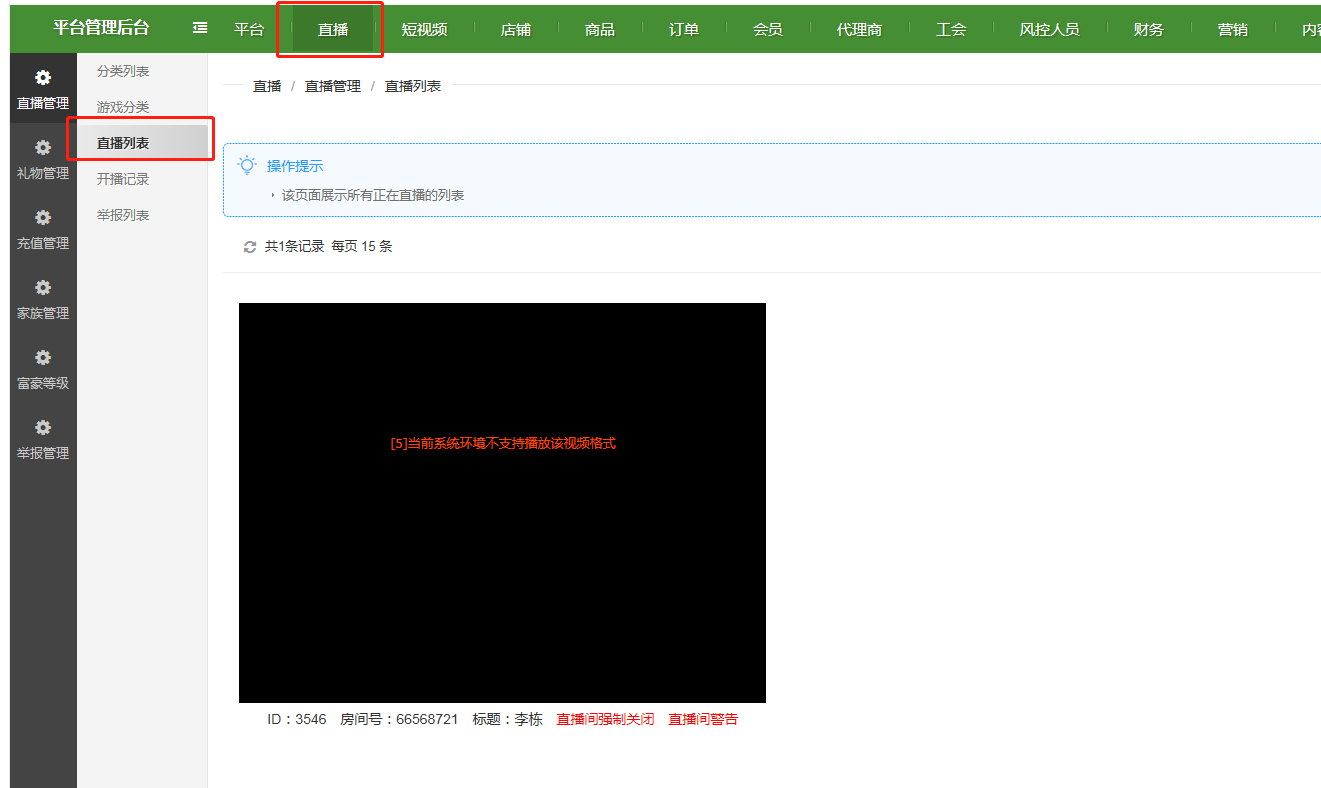Open the 充值管理 gear icon
1321x788 pixels.
[42, 218]
